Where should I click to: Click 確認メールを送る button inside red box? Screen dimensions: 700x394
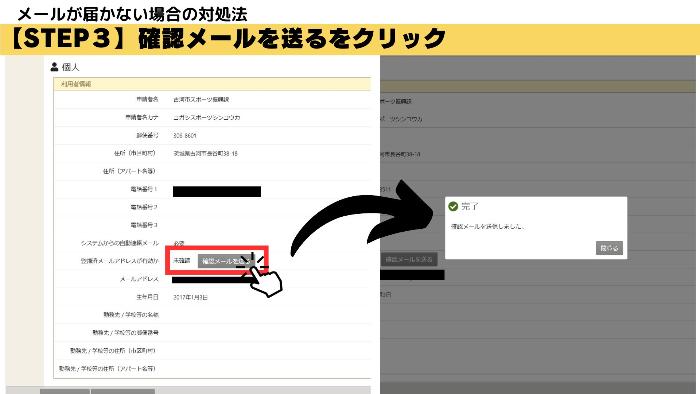click(222, 261)
